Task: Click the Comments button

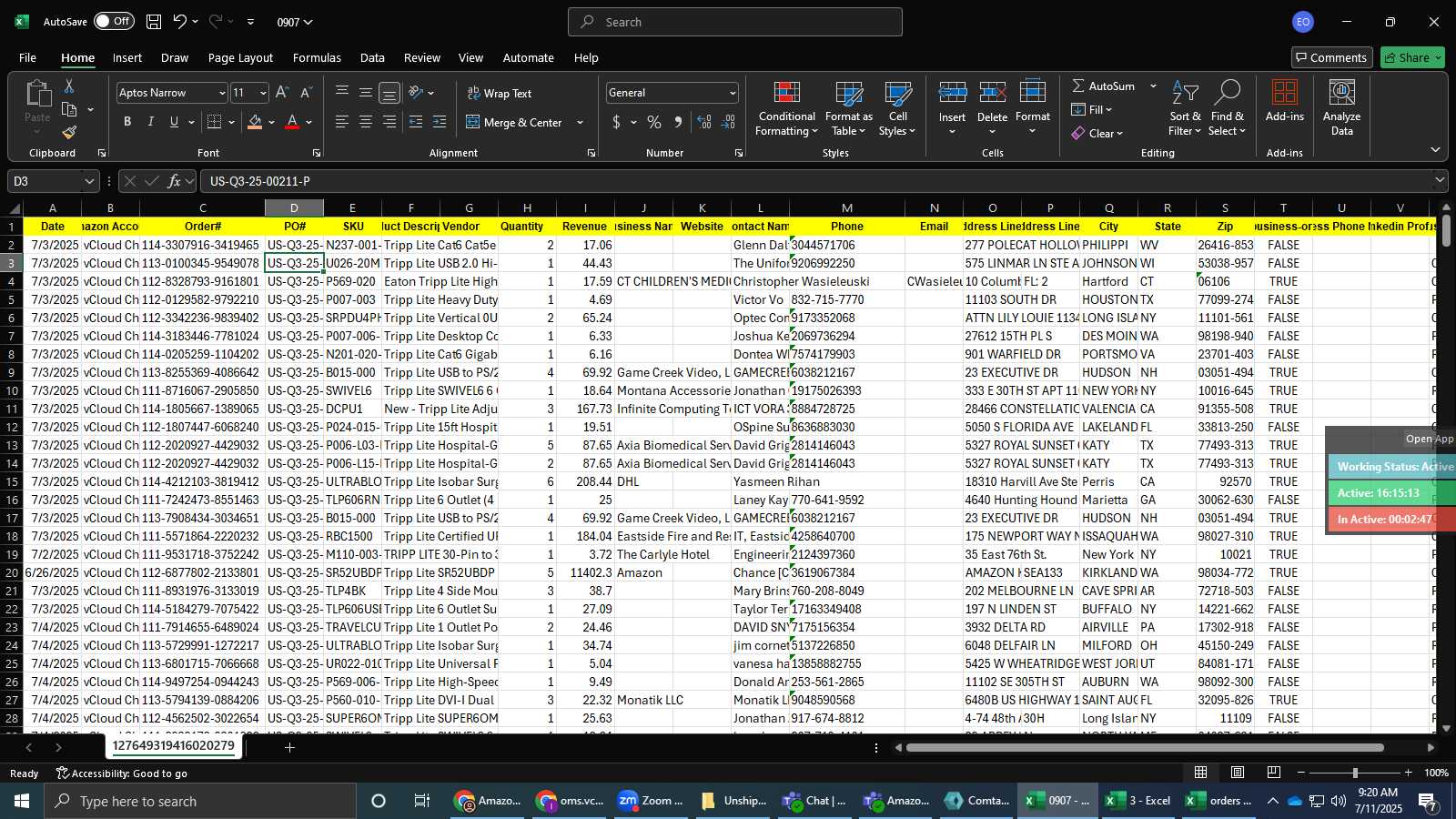Action: [1331, 57]
